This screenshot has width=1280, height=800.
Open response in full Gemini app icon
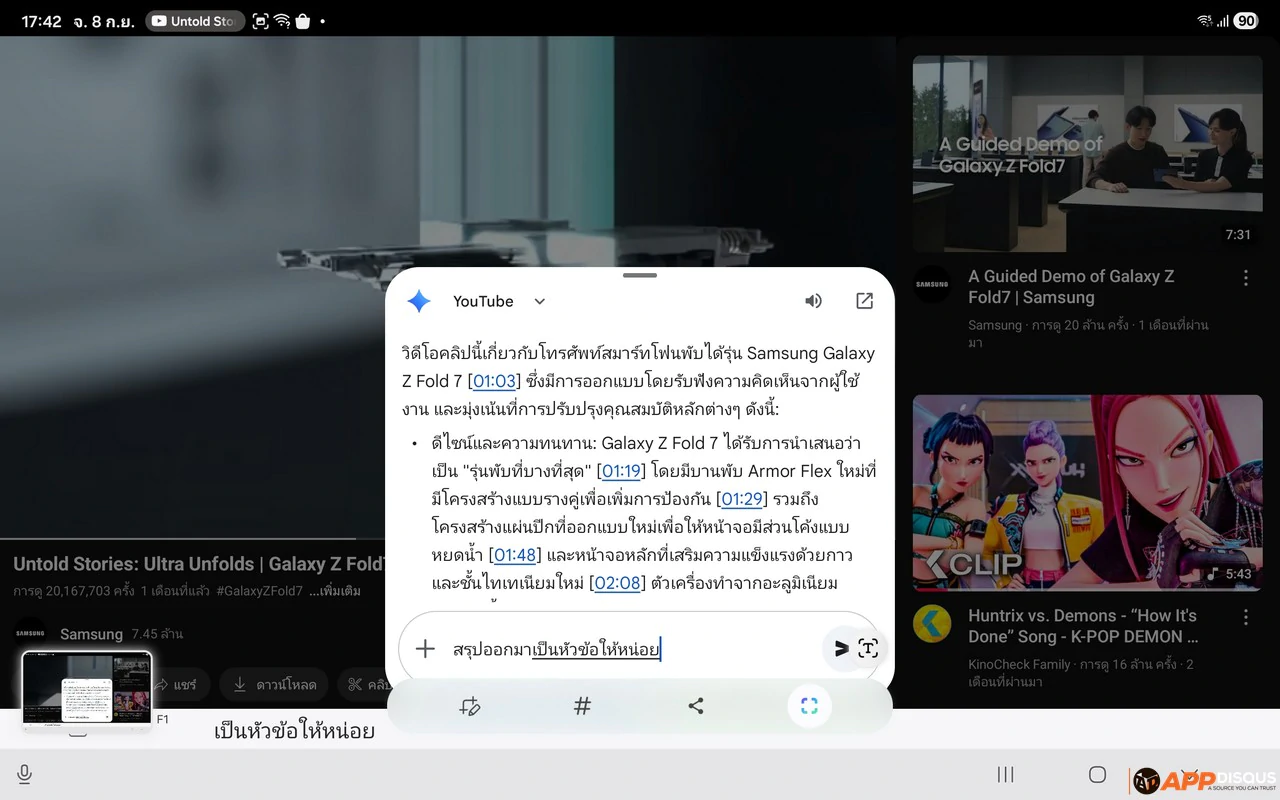point(865,301)
